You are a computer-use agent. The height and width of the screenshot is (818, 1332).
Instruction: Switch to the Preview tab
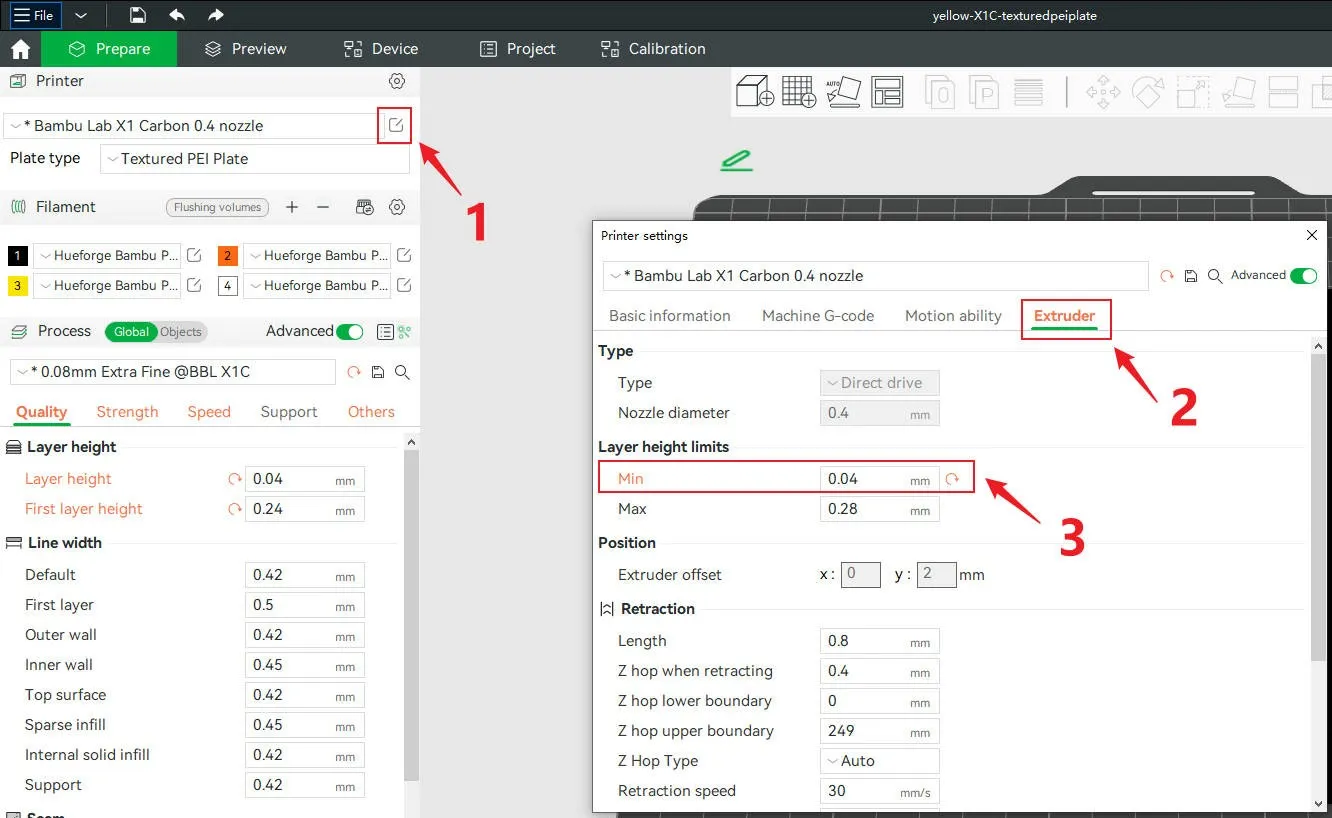coord(246,49)
